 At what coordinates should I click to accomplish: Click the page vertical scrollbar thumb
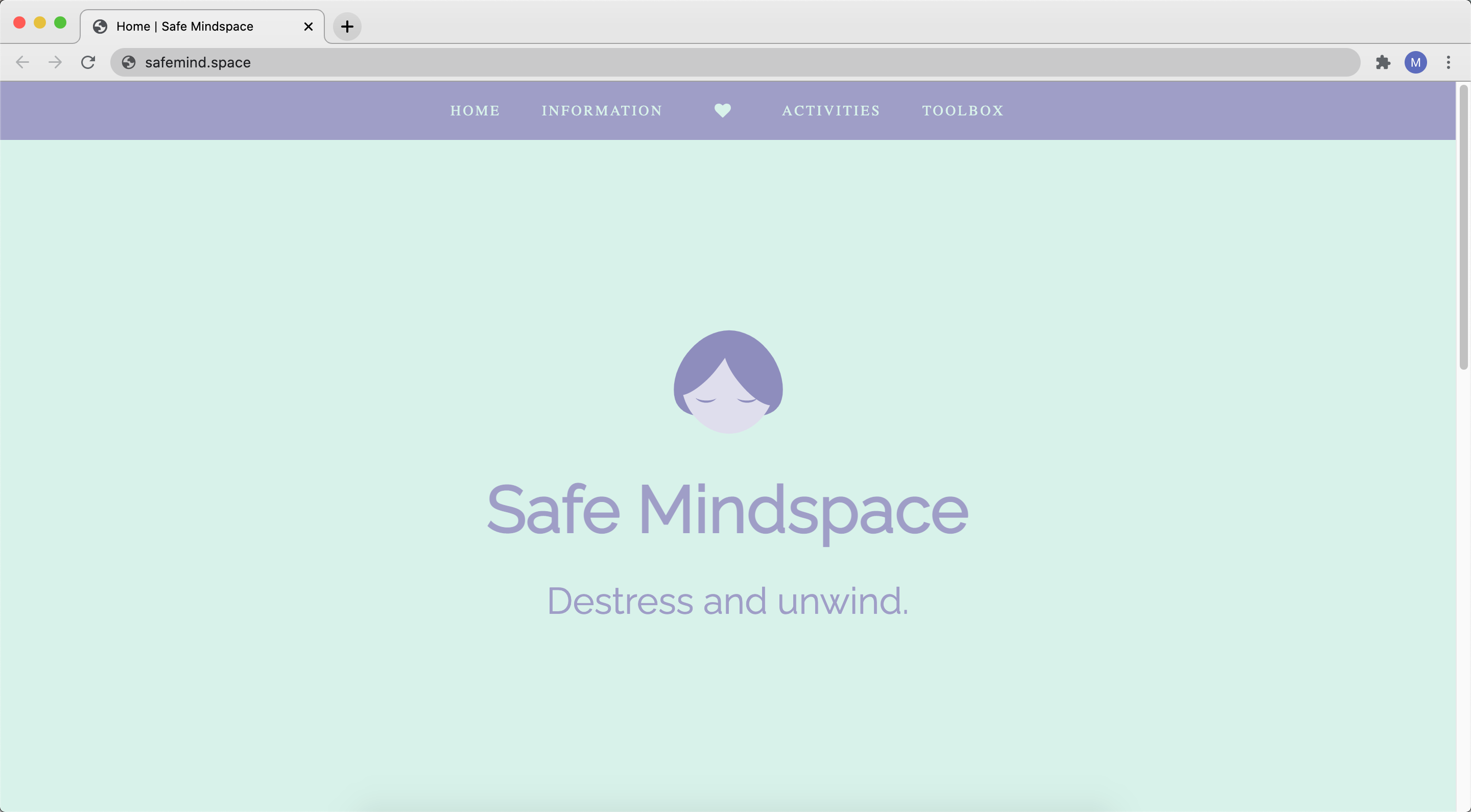(x=1463, y=228)
